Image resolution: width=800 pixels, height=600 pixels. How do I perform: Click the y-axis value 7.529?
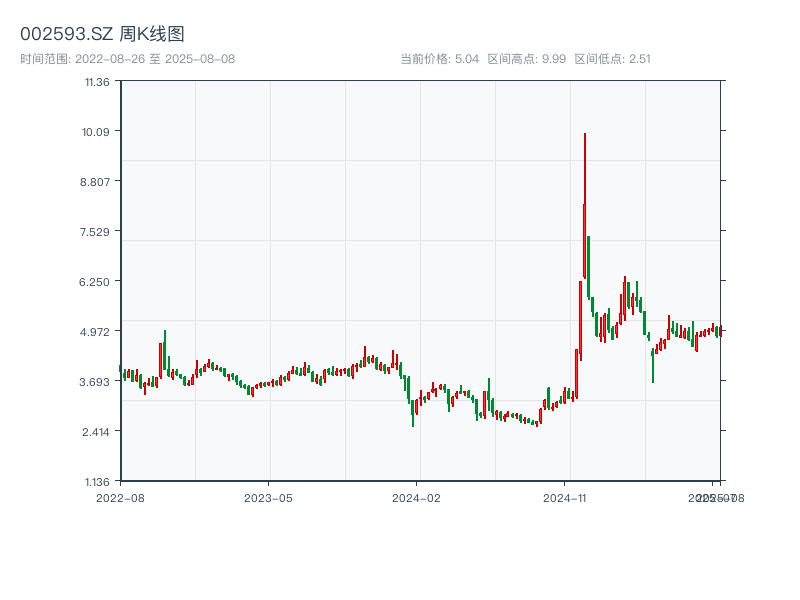(94, 232)
